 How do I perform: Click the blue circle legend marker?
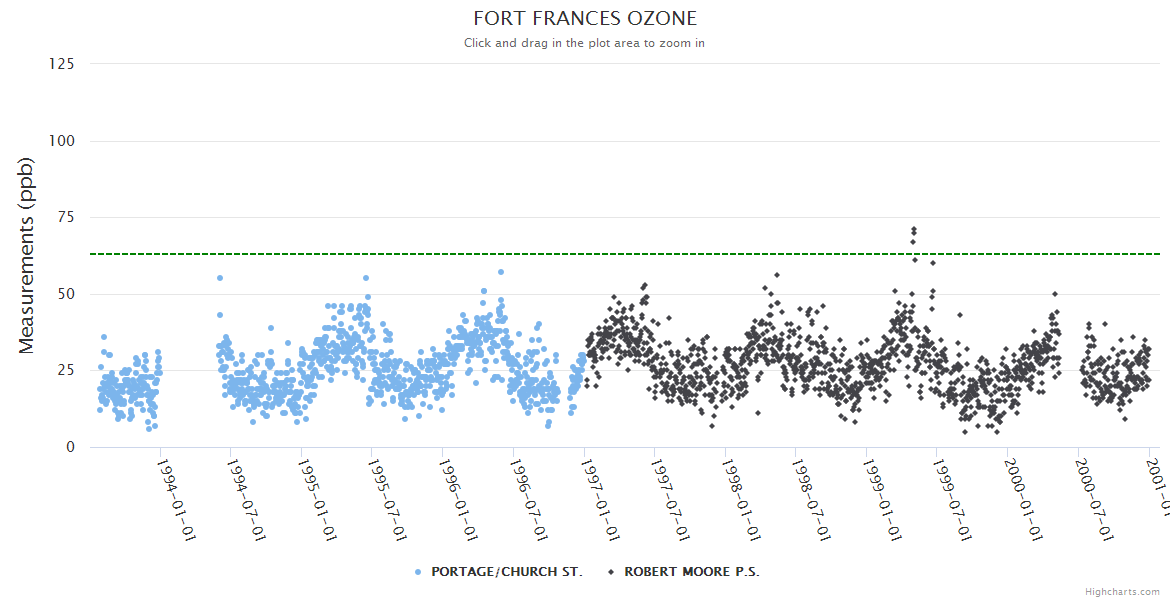[417, 572]
